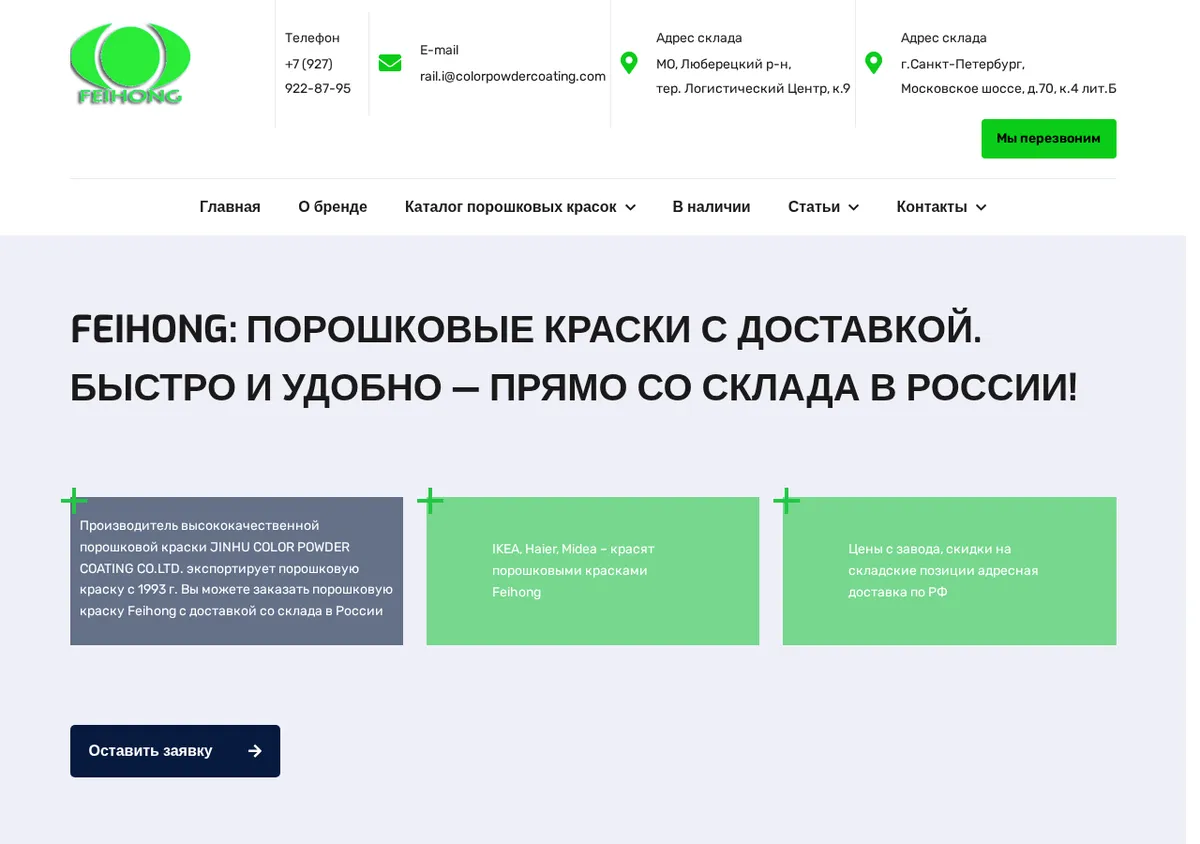This screenshot has width=1200, height=844.
Task: Go to the В наличии page
Action: pos(711,207)
